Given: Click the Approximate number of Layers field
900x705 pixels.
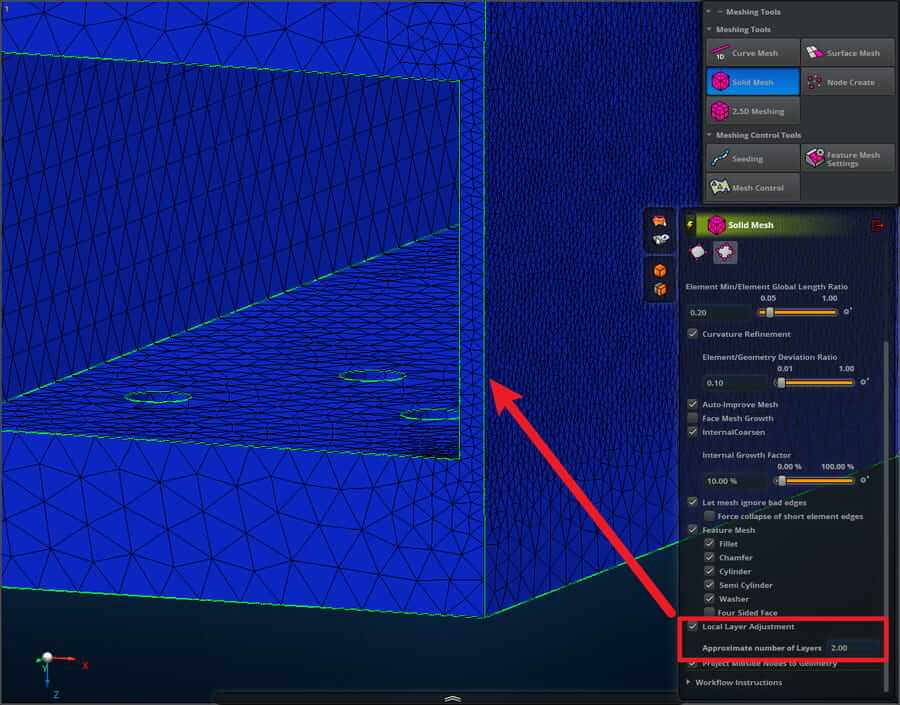Looking at the screenshot, I should pos(853,648).
